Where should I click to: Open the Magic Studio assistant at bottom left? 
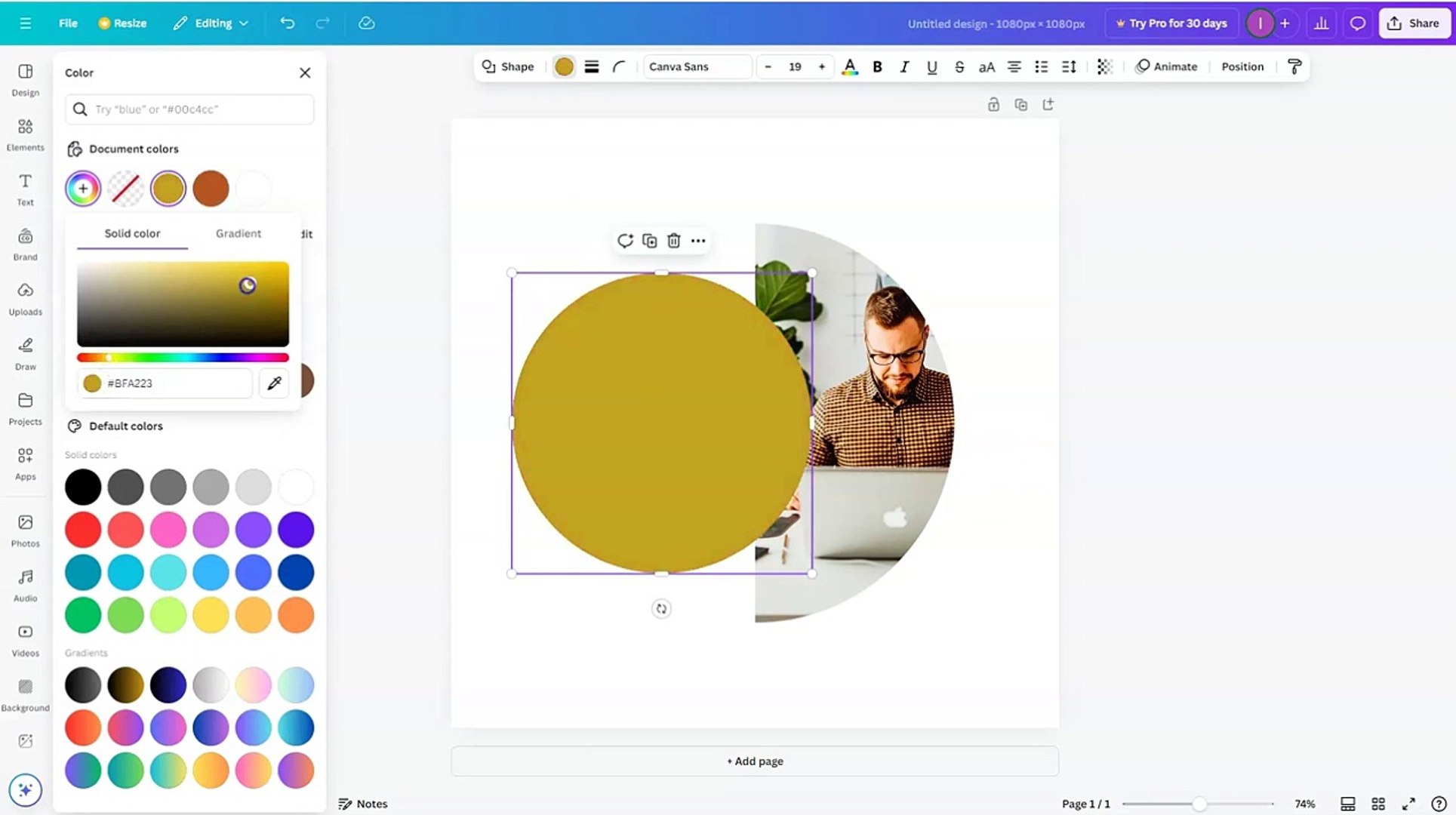point(25,789)
